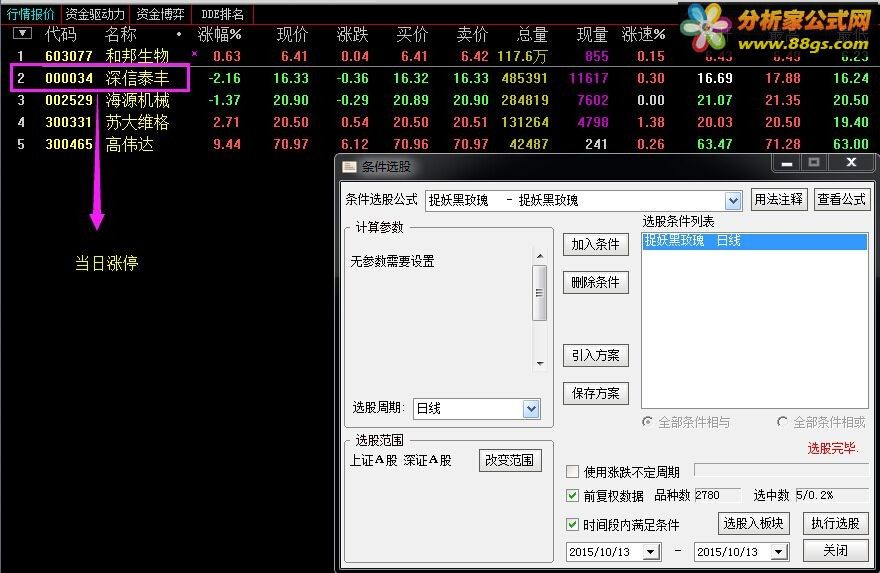Select stock 000034 深信泰丰
The width and height of the screenshot is (880, 573).
click(440, 78)
